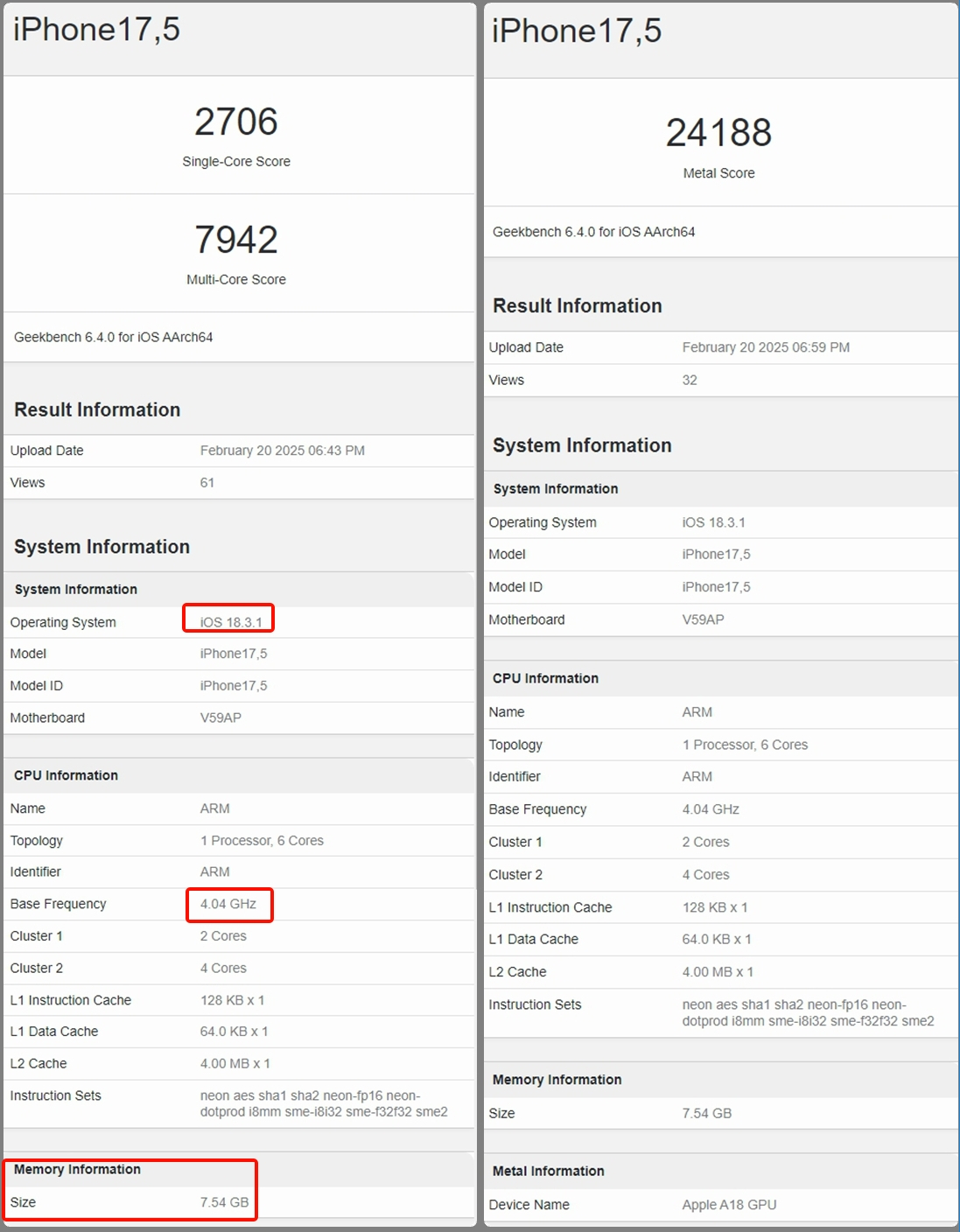The width and height of the screenshot is (960, 1232).
Task: Click '7.54 GB' memory size on CPU score page
Action: (224, 1202)
